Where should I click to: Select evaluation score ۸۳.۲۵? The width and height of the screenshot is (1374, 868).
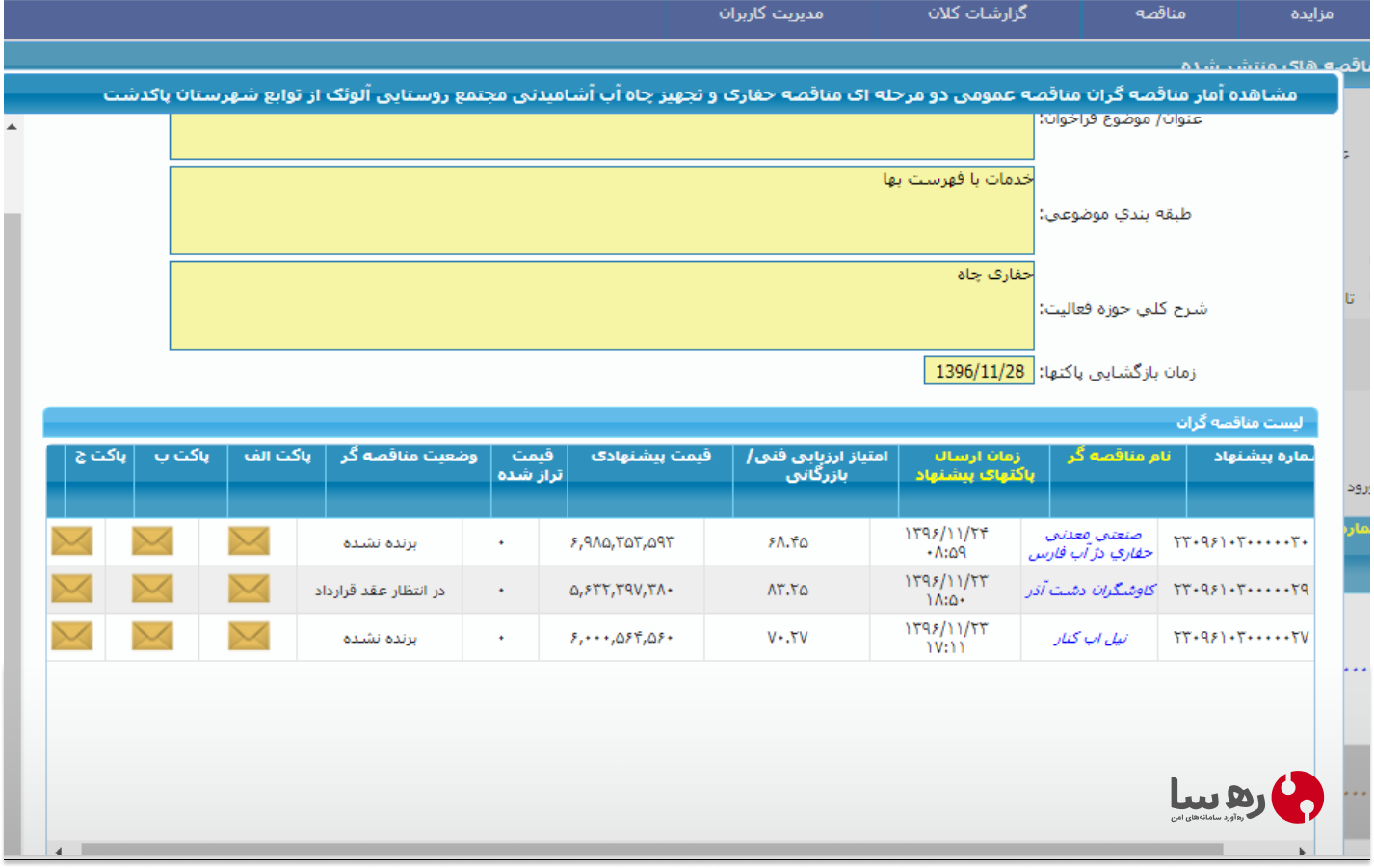787,590
